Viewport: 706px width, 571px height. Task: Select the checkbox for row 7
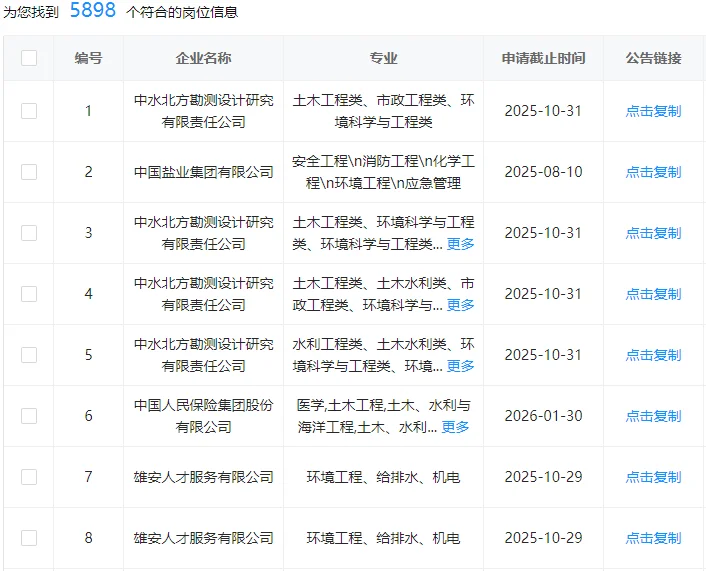point(29,477)
